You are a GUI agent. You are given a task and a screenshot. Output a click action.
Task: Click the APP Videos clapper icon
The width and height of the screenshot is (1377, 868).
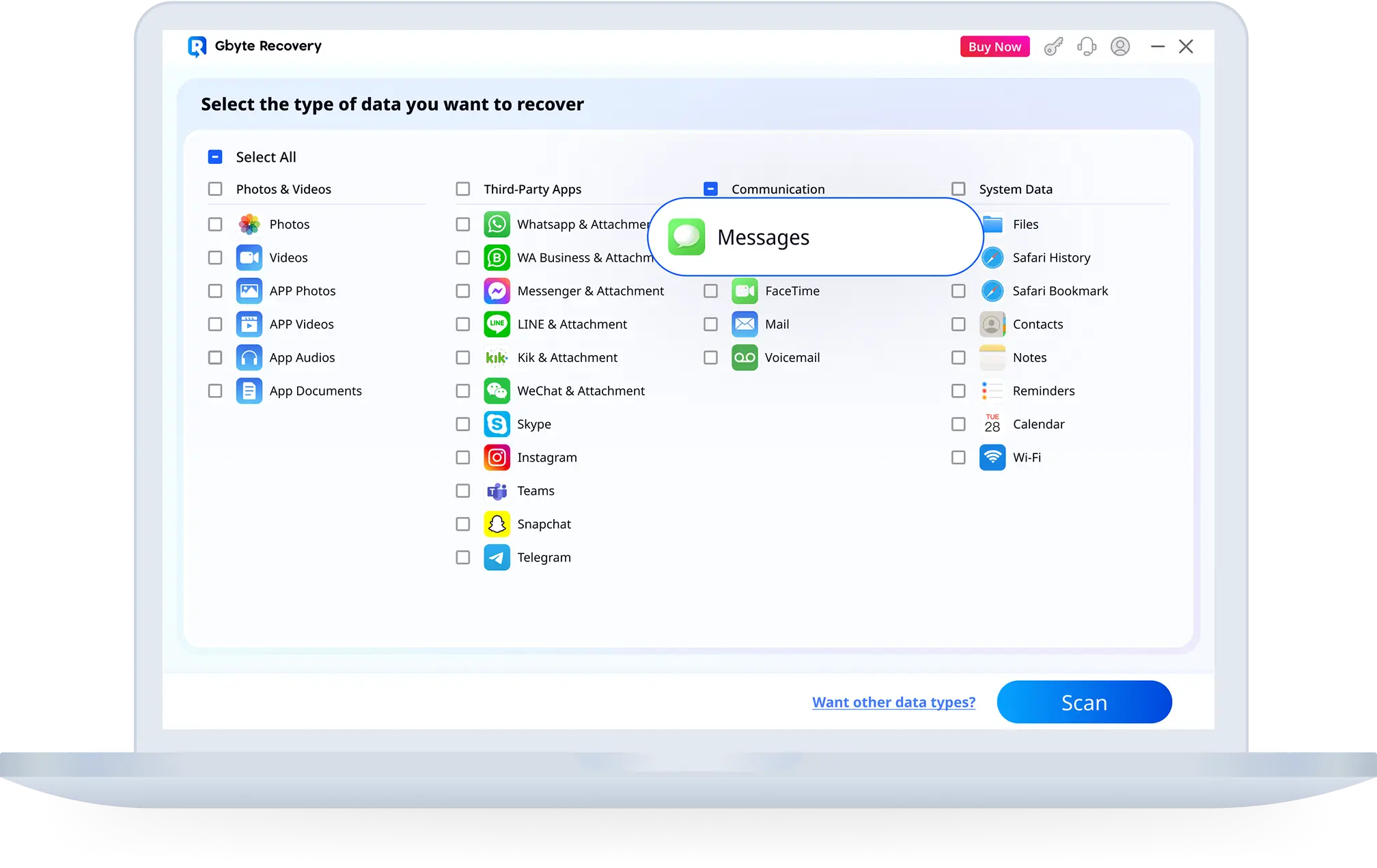coord(249,324)
